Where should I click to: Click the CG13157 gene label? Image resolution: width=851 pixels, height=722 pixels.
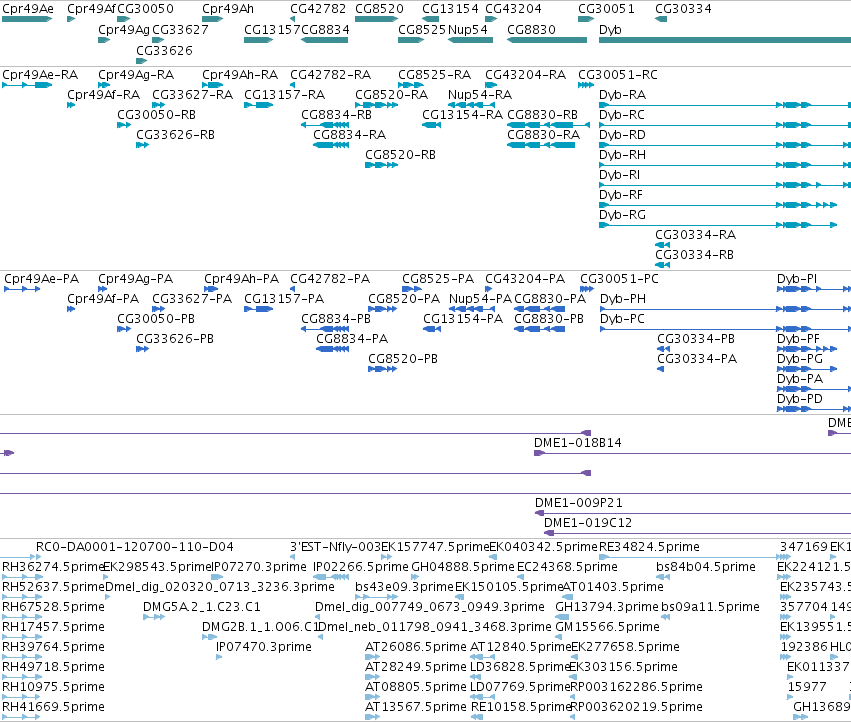272,30
